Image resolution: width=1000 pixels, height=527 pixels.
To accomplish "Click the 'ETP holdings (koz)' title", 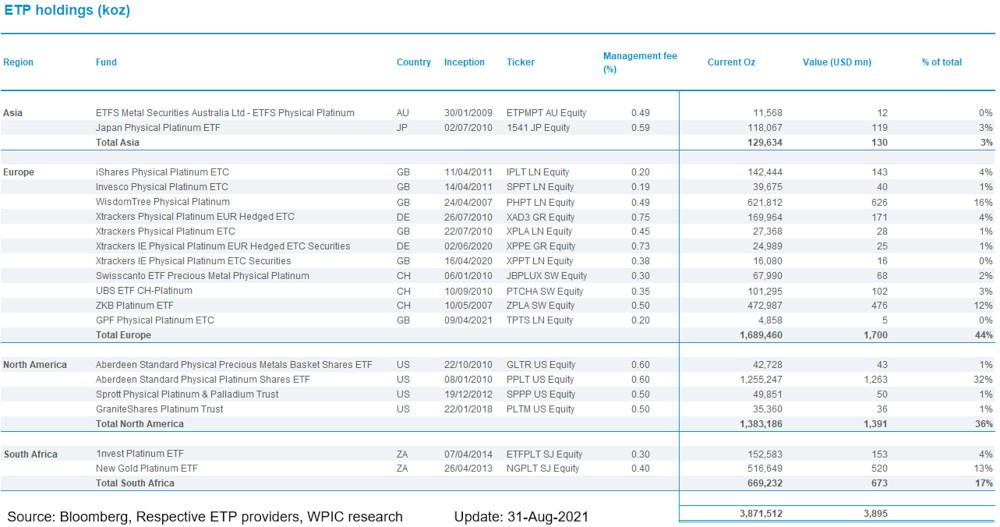I will (x=67, y=10).
